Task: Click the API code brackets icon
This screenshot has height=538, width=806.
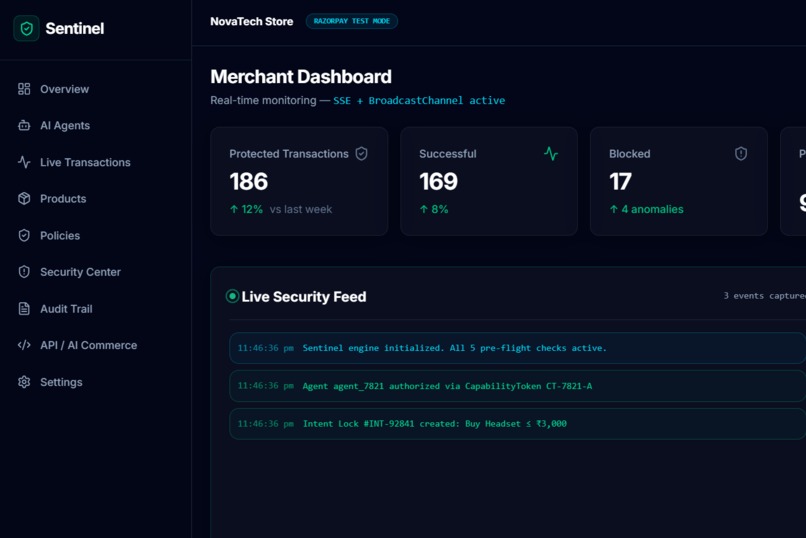Action: tap(24, 345)
